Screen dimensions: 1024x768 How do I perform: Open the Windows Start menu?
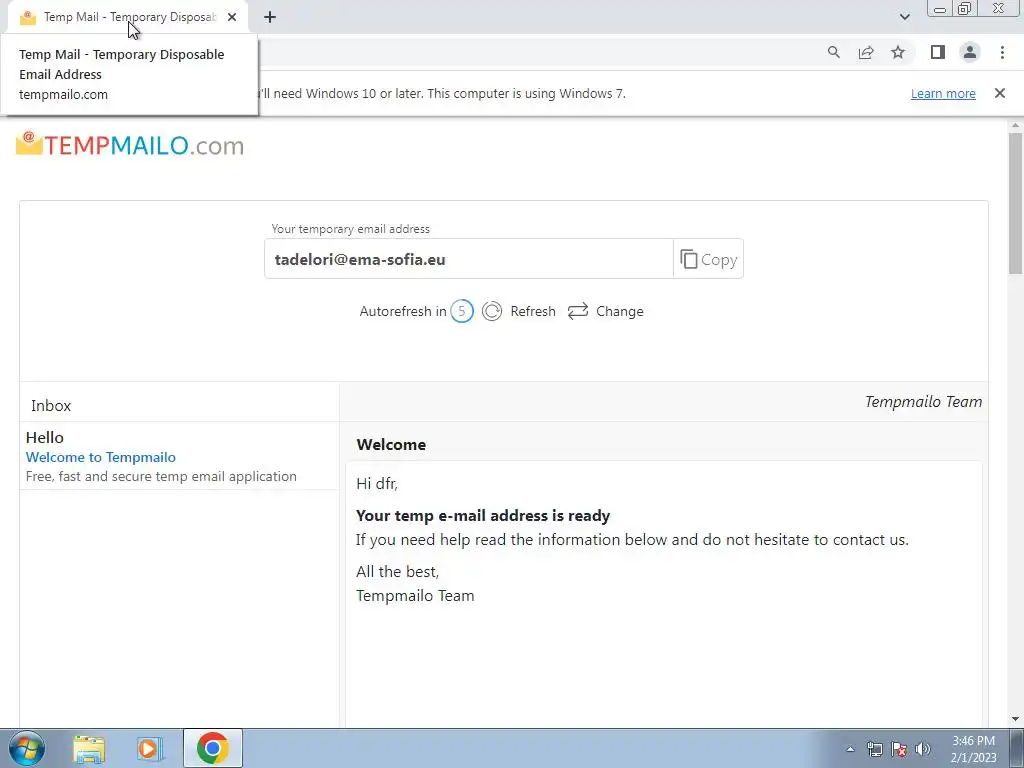(26, 748)
